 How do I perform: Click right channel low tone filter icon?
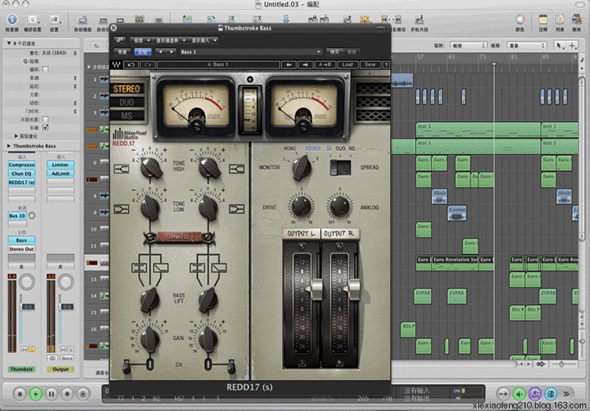(237, 209)
